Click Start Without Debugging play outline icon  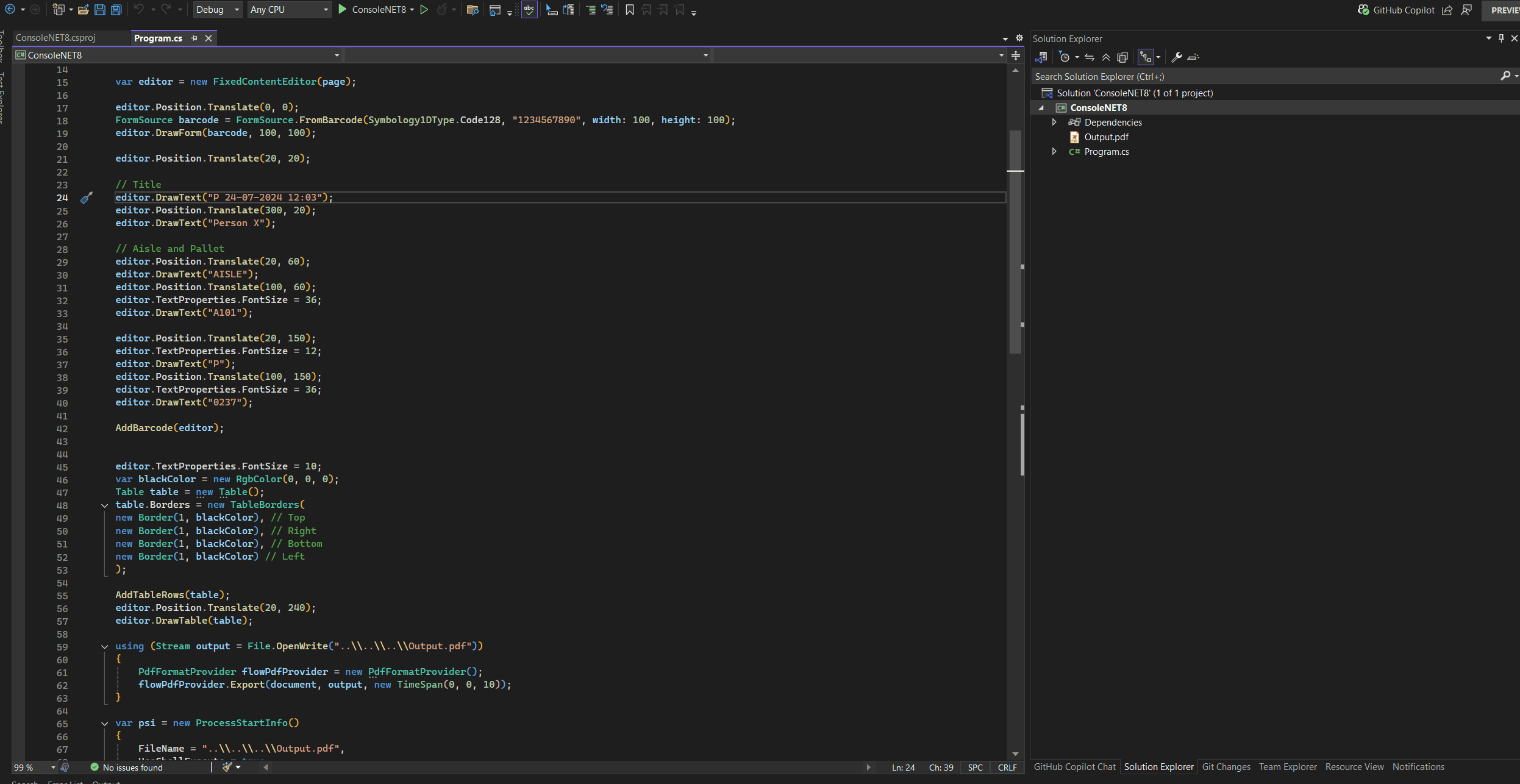point(424,9)
